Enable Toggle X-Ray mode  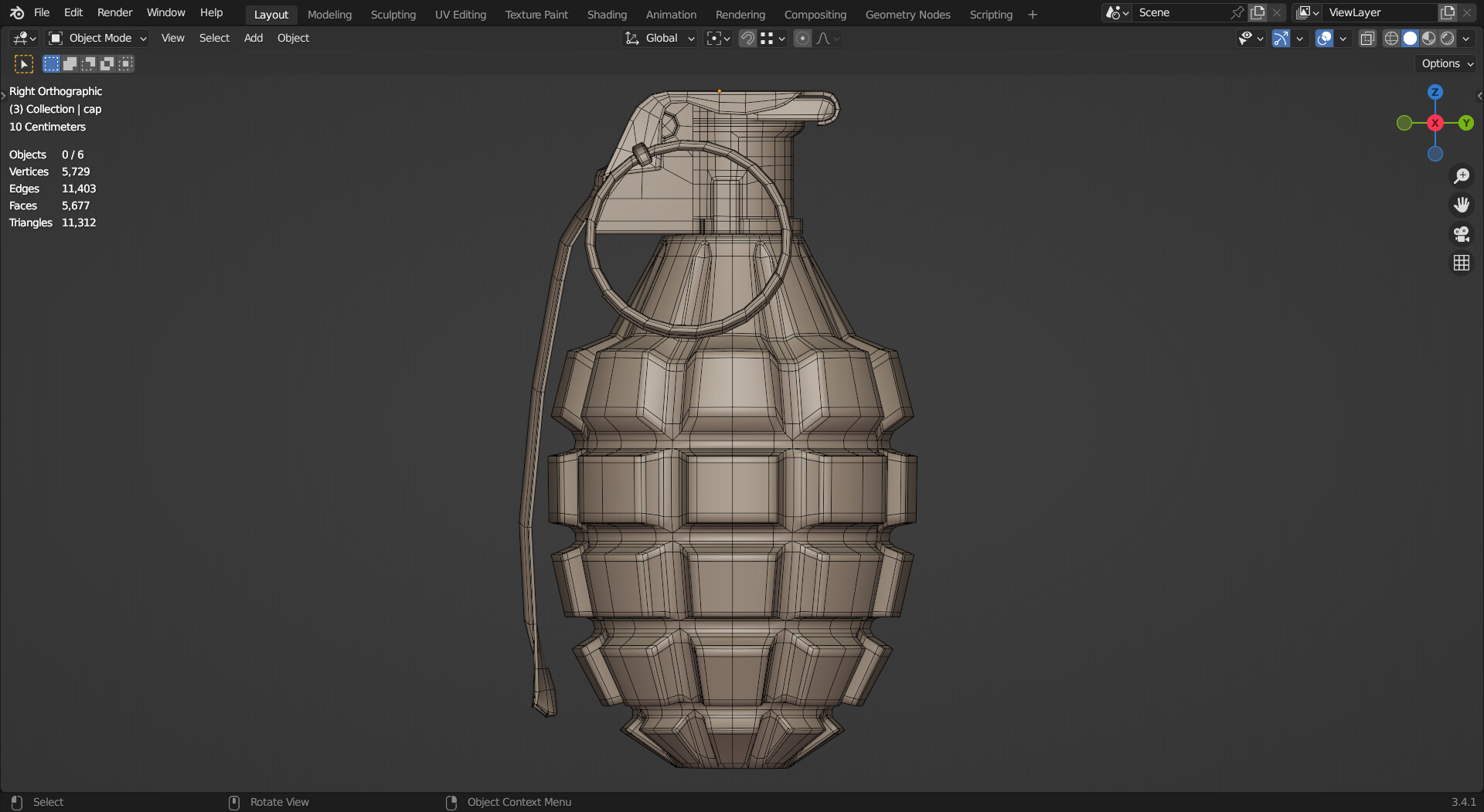1367,38
